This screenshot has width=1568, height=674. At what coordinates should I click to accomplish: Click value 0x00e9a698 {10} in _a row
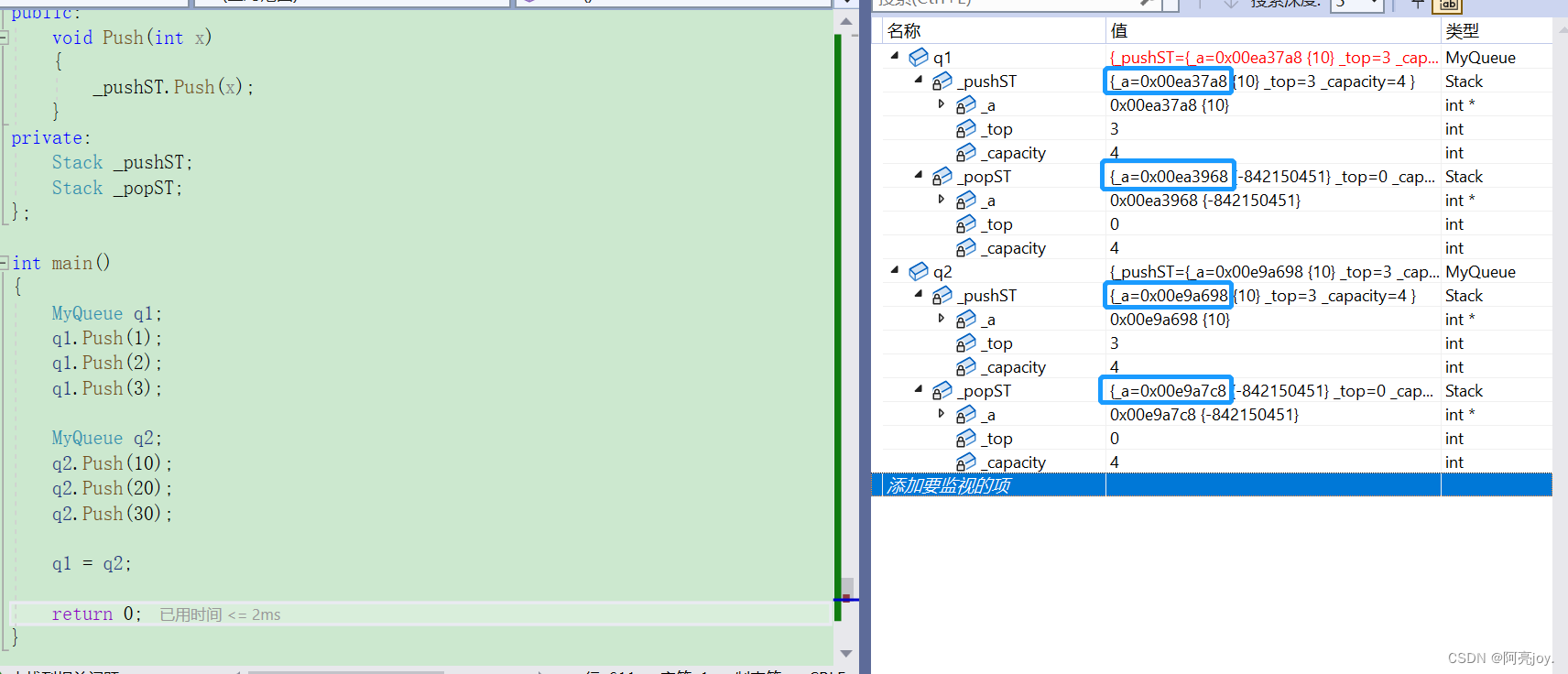pos(1170,320)
